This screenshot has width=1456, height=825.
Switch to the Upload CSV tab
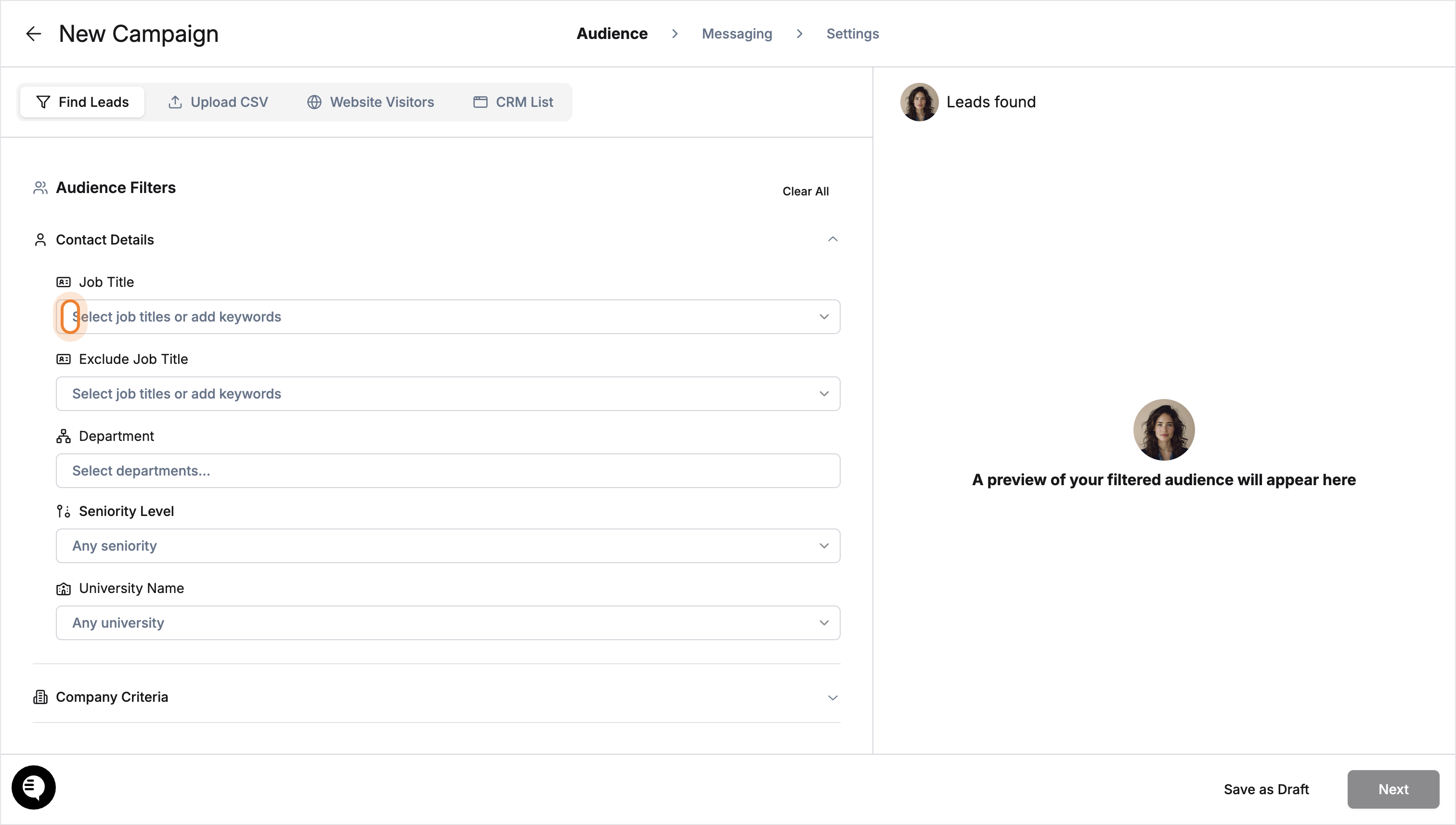coord(218,102)
